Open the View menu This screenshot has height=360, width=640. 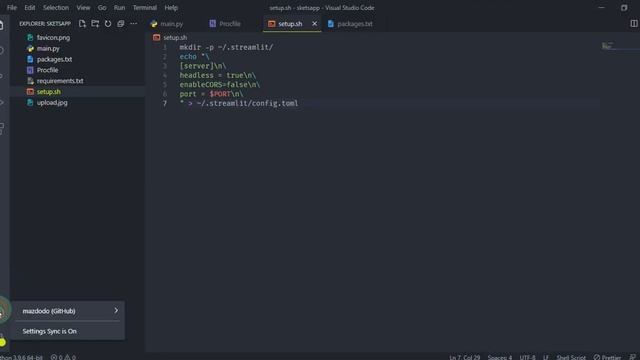tap(83, 8)
